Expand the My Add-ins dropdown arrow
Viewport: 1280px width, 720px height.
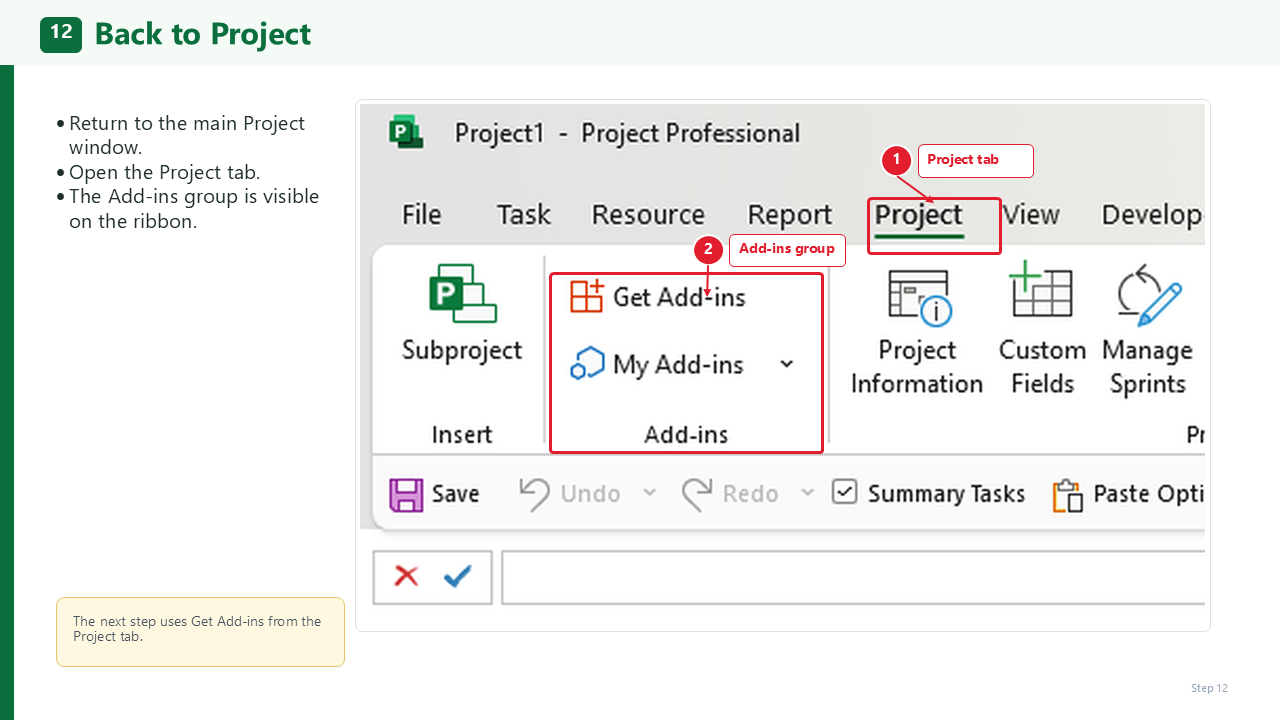(x=787, y=364)
